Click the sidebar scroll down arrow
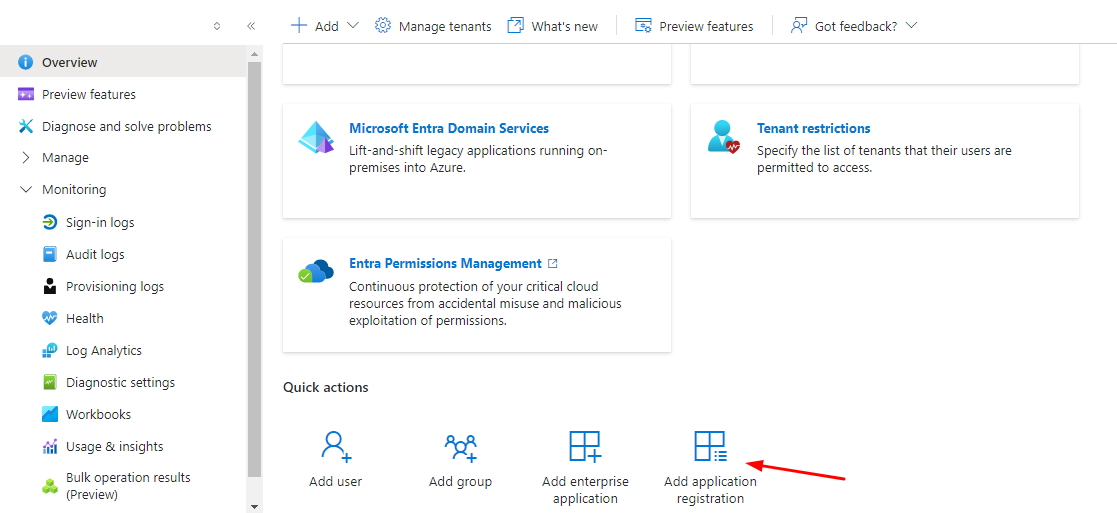1117x513 pixels. click(x=254, y=506)
